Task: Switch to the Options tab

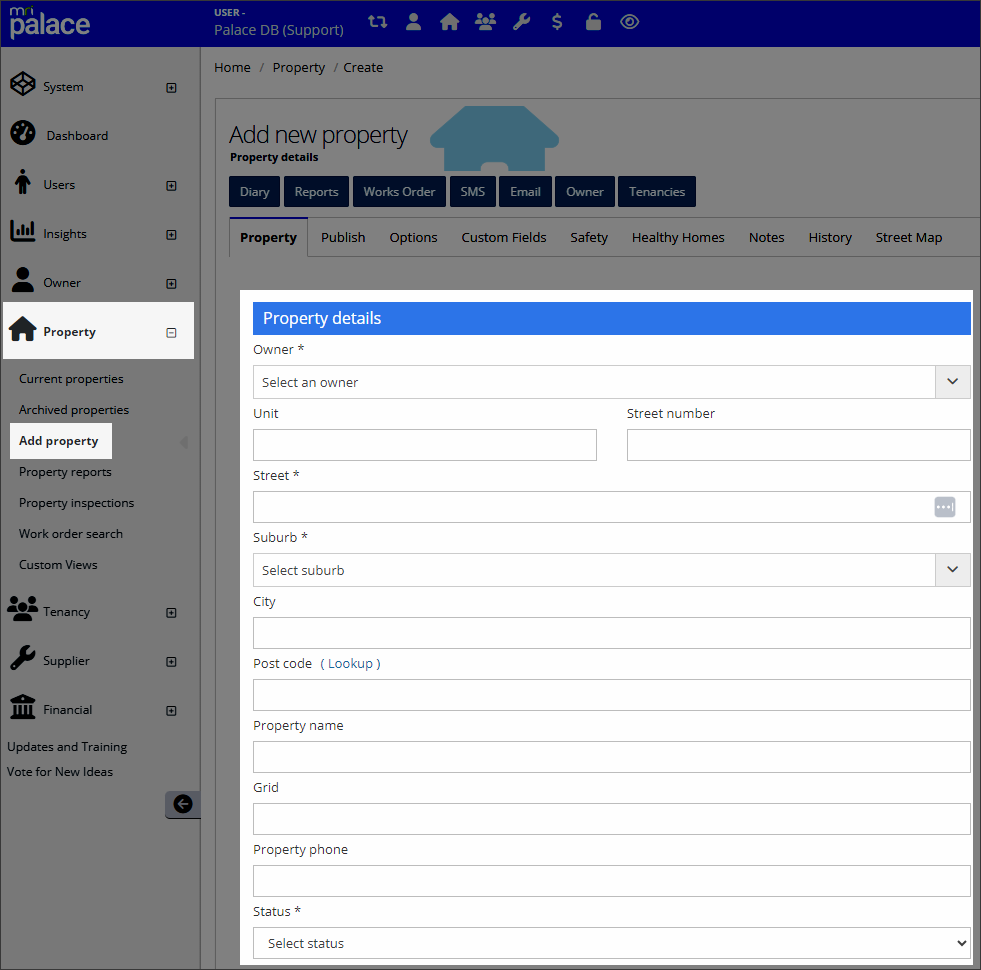Action: click(x=413, y=238)
